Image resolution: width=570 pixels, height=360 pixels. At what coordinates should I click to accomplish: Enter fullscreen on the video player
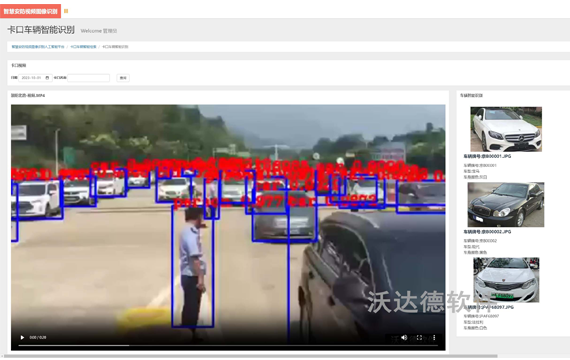point(419,337)
